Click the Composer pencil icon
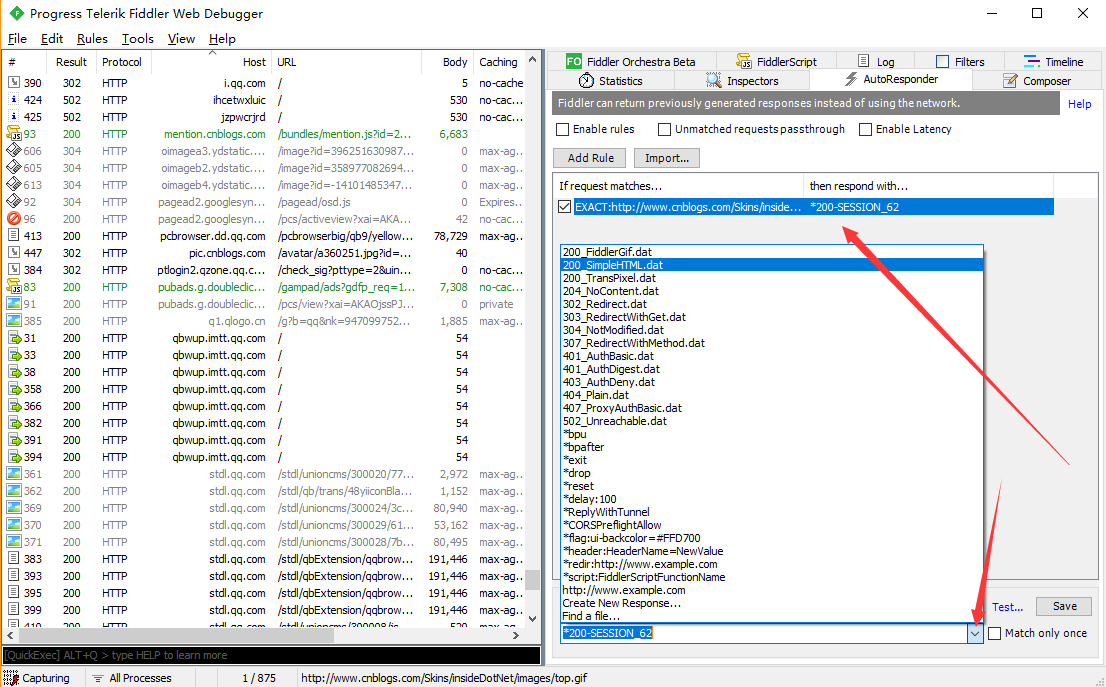 [1010, 80]
